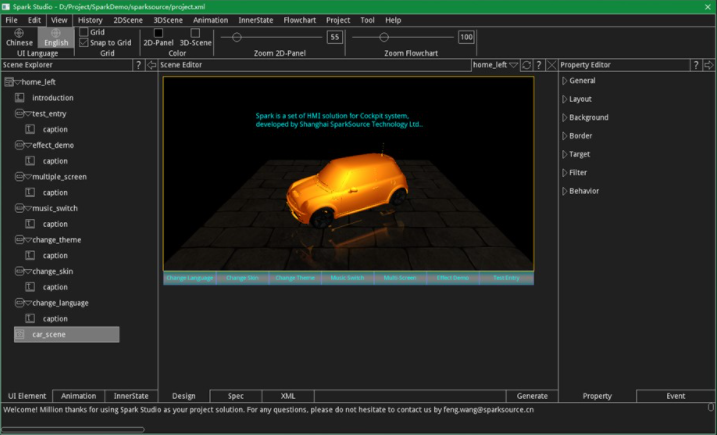Adjust the Zoom Flowchart slider handle
Viewport: 717px width, 435px height.
coord(384,38)
